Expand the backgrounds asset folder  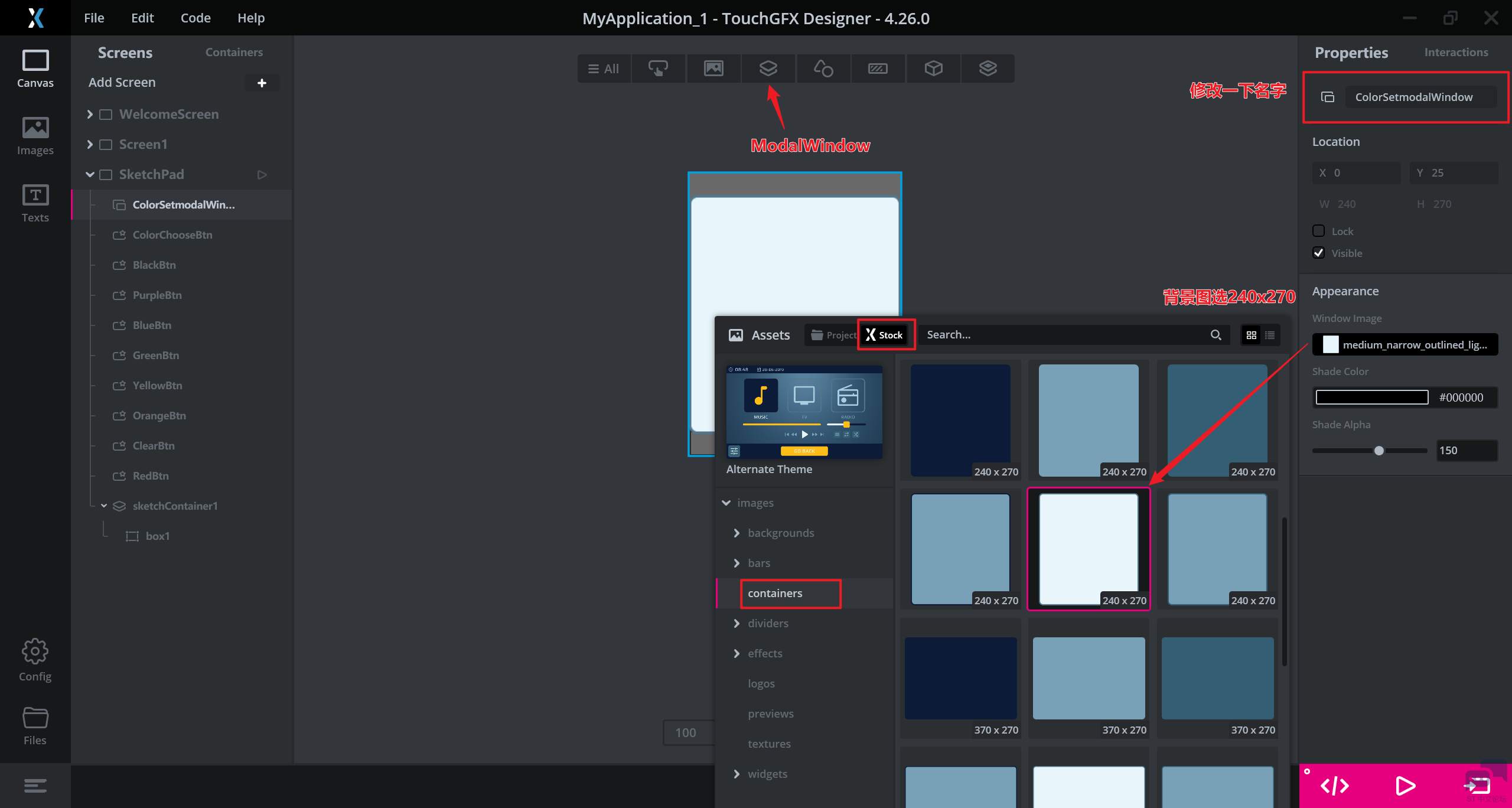[x=736, y=533]
